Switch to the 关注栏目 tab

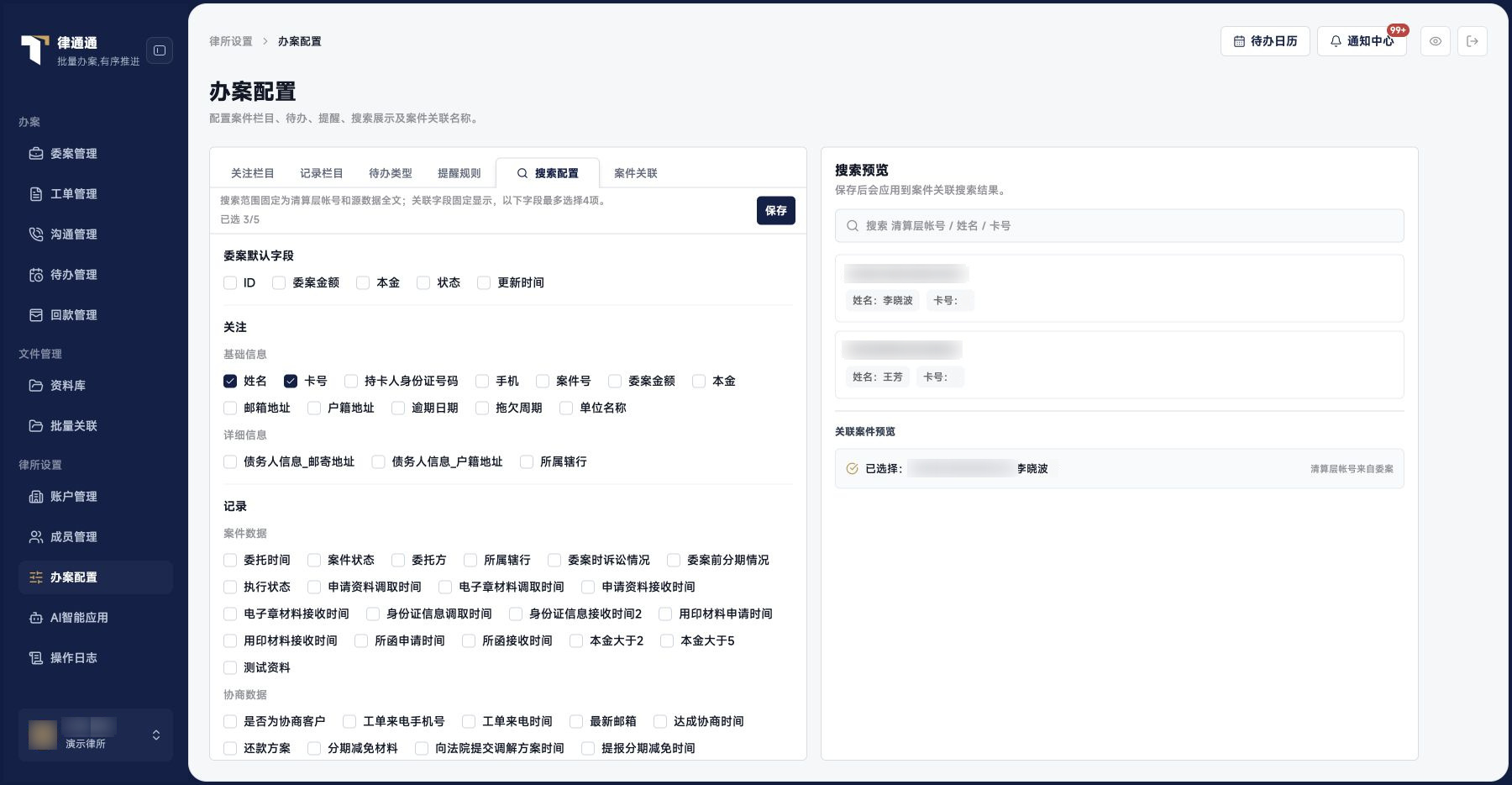253,173
